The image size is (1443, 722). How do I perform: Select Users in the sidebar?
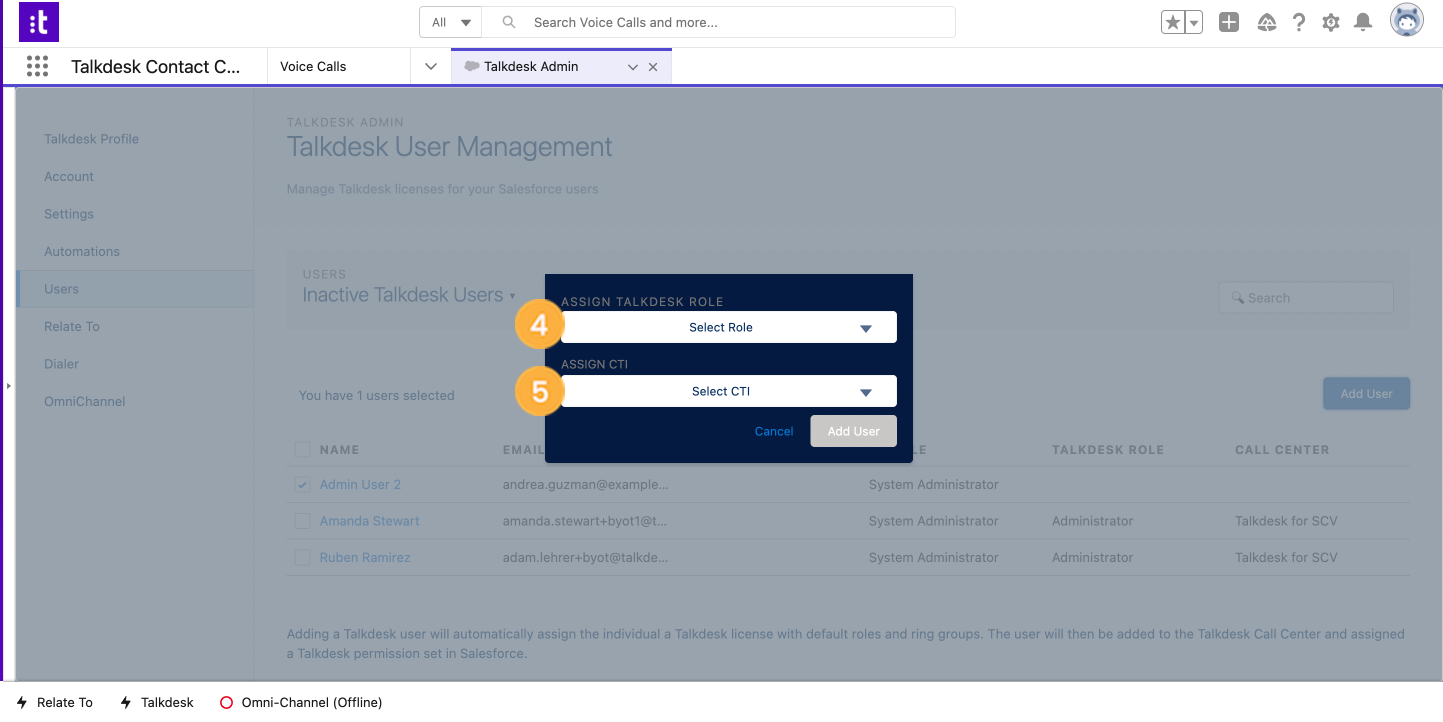135,289
